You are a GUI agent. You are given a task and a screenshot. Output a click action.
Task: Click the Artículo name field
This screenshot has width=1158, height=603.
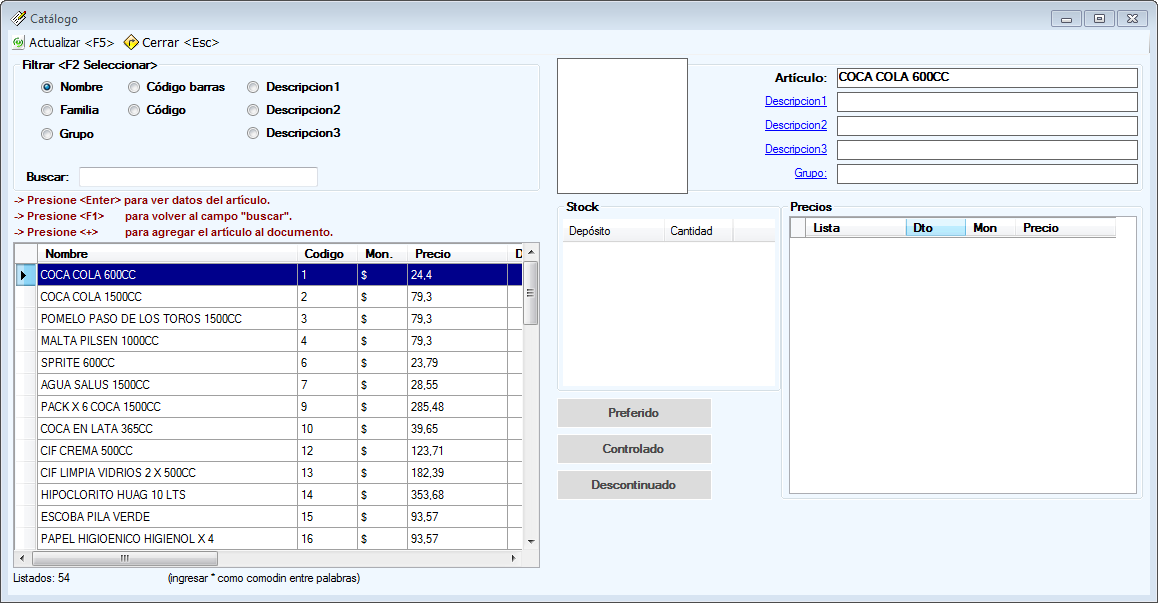[987, 78]
